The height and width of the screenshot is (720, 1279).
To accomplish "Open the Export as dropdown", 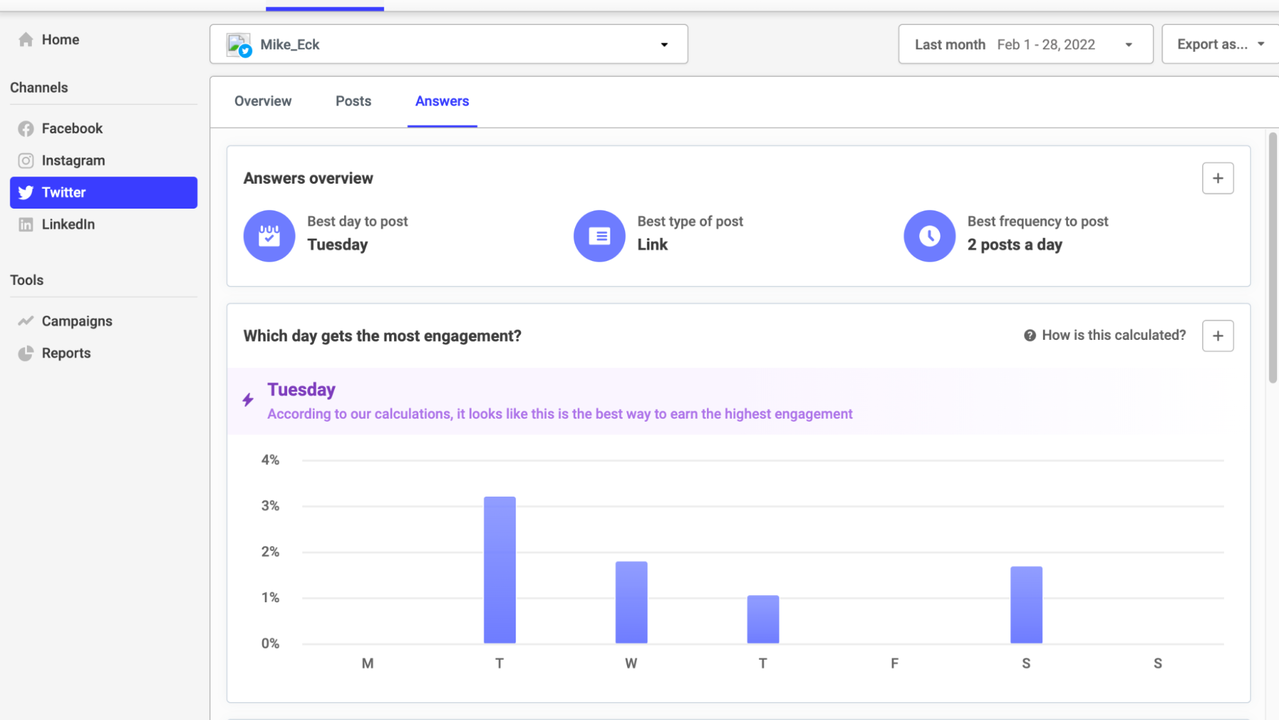I will (x=1220, y=44).
